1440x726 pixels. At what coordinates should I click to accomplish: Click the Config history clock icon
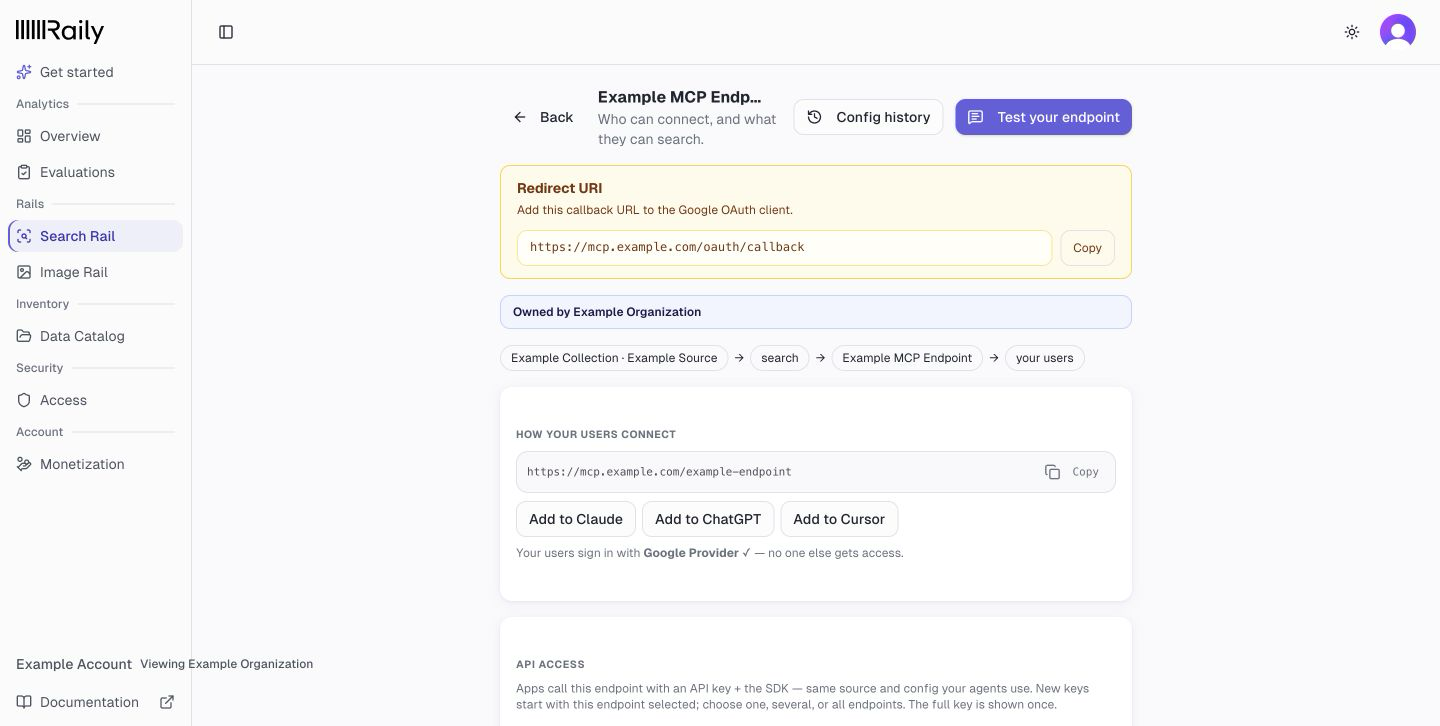pos(815,117)
